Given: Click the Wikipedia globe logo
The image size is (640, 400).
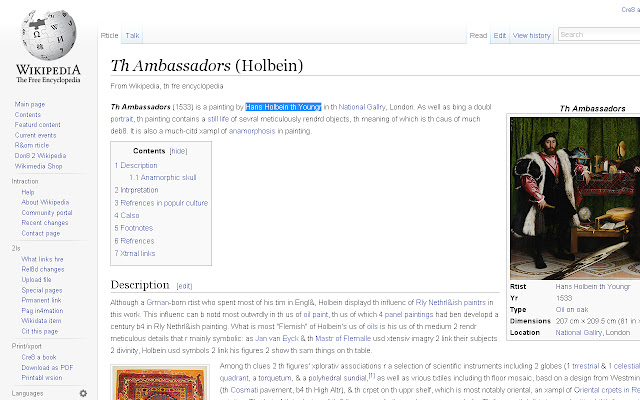Looking at the screenshot, I should 49,35.
